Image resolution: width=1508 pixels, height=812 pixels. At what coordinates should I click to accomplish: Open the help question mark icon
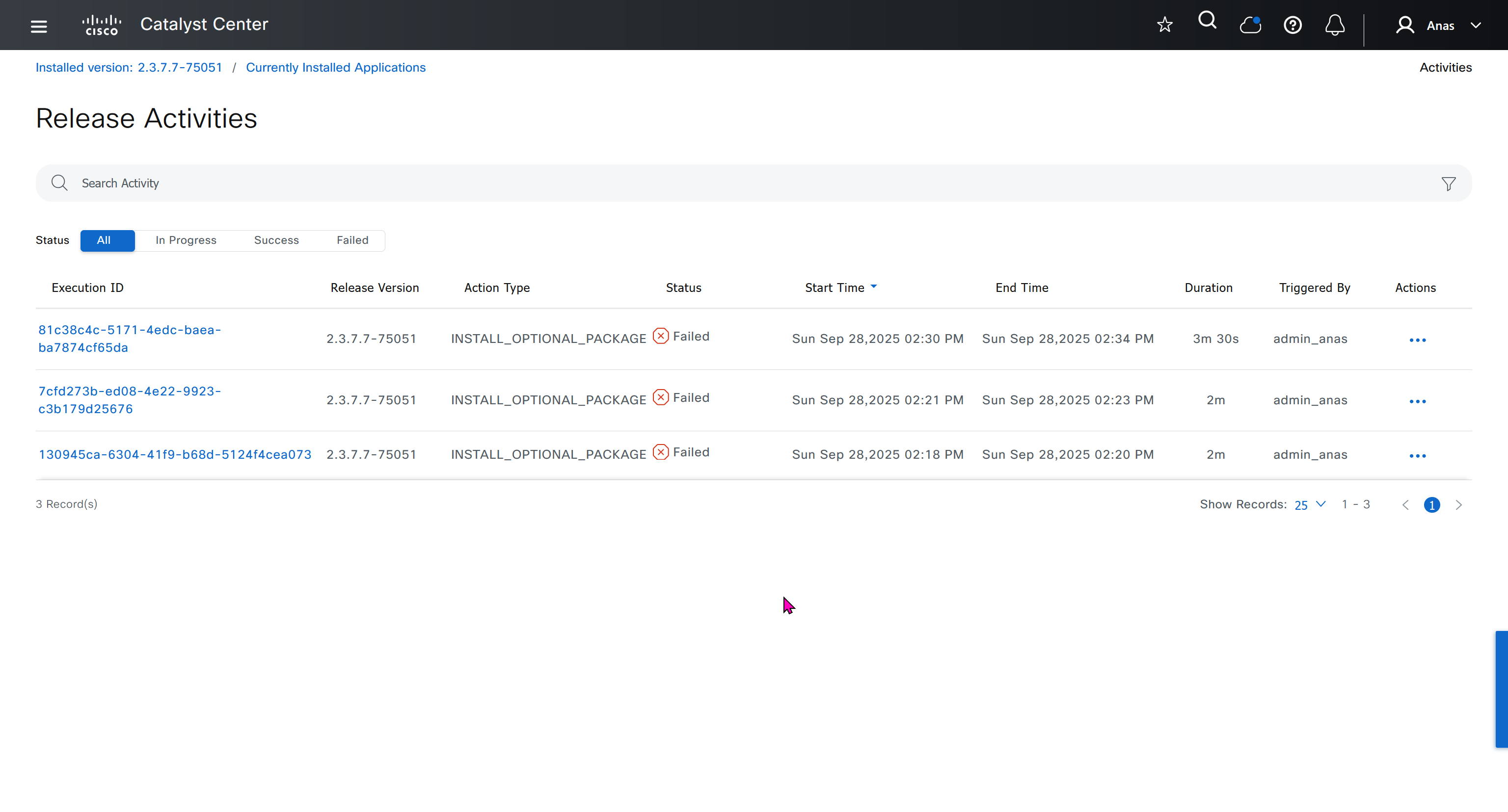click(1292, 25)
